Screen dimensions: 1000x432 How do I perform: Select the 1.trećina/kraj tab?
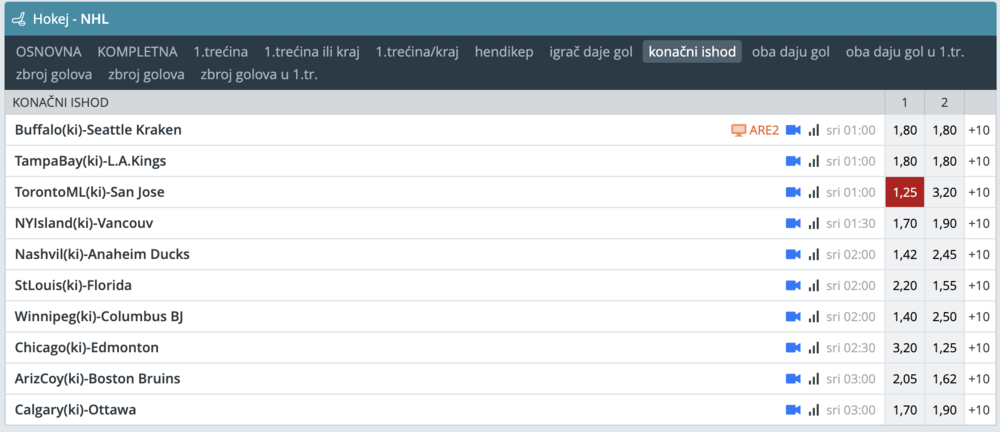(x=417, y=52)
